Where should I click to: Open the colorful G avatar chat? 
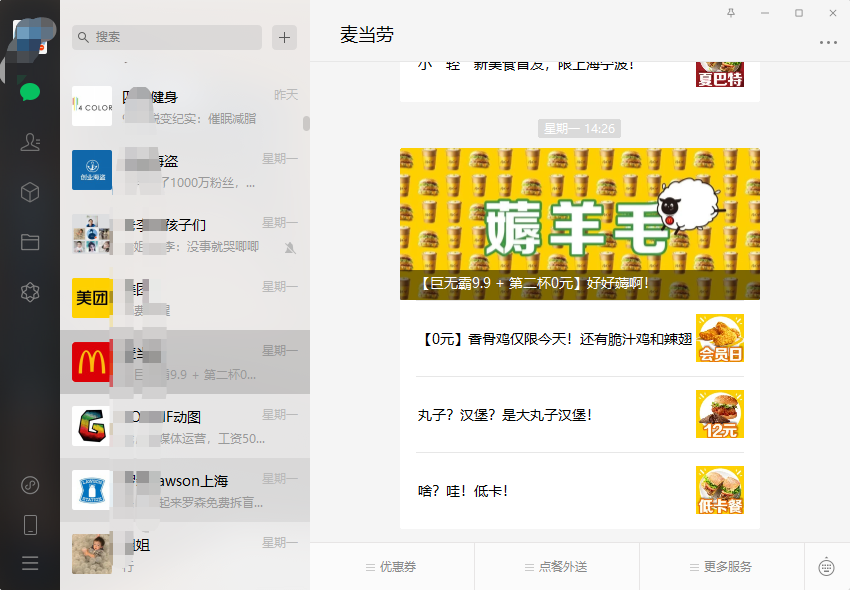(x=92, y=426)
